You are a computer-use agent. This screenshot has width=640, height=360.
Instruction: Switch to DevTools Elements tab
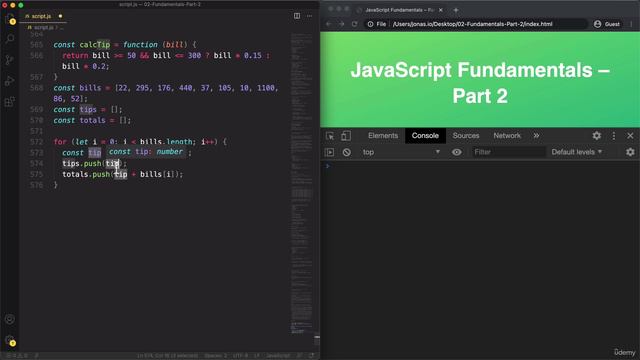pyautogui.click(x=383, y=136)
